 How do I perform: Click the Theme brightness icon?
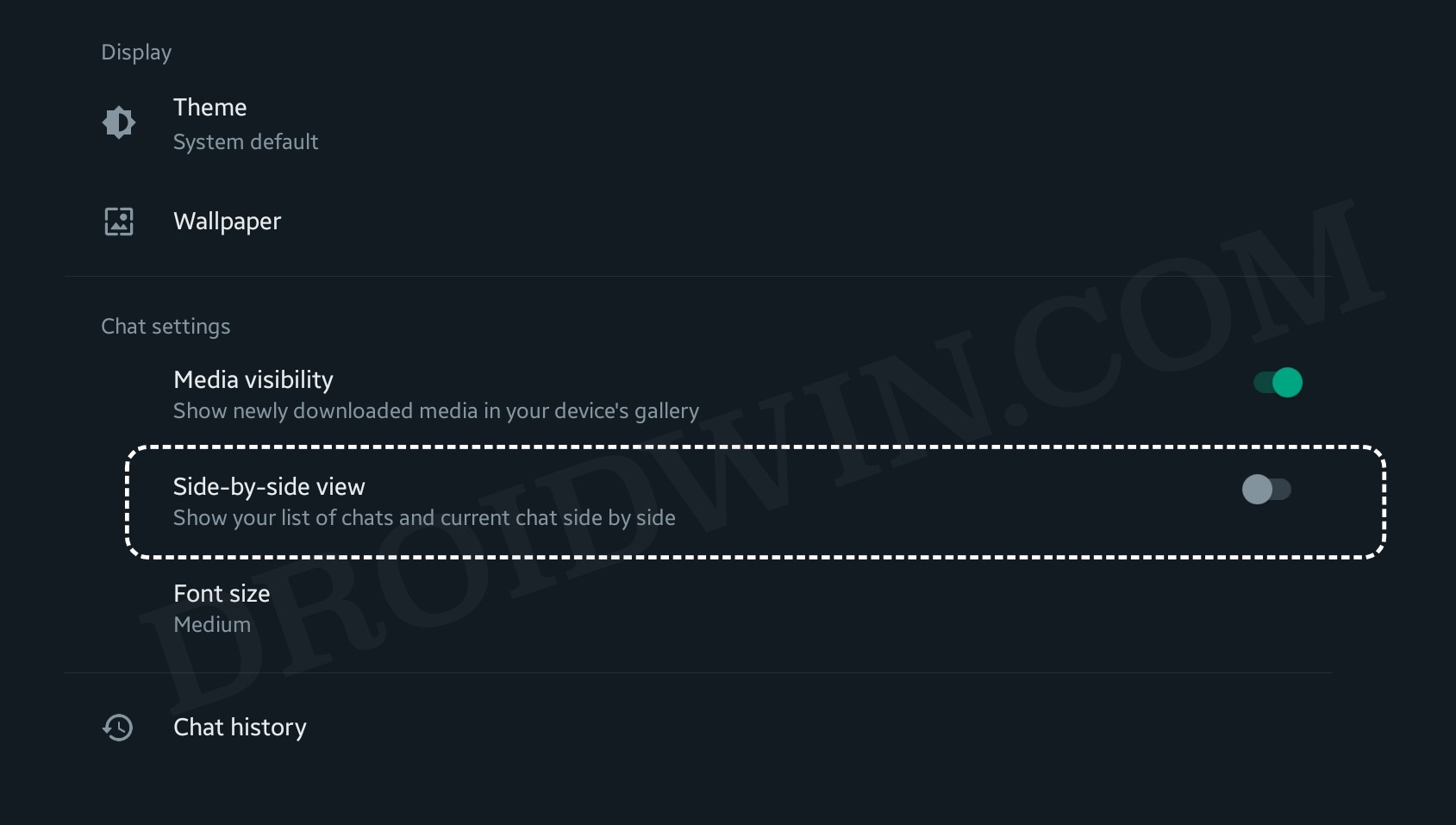tap(119, 122)
